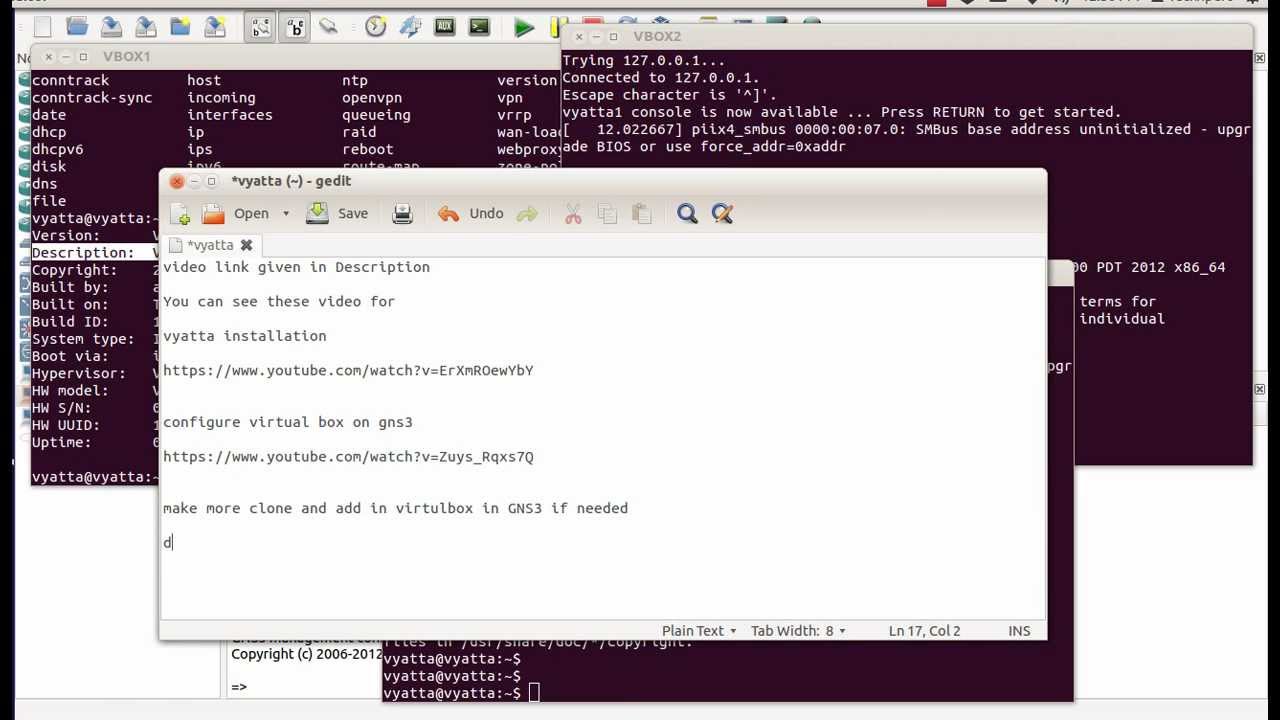Close the VBOX2 terminal window

[x=579, y=37]
